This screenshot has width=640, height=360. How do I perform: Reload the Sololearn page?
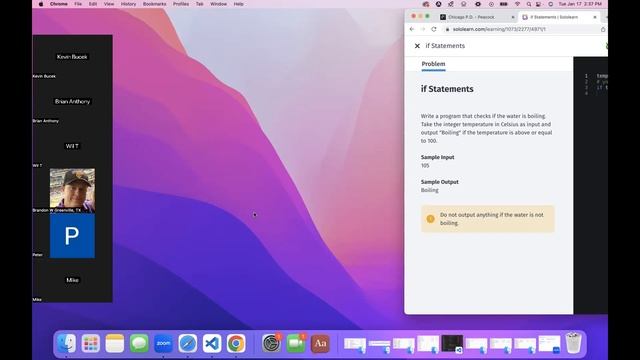click(x=433, y=29)
